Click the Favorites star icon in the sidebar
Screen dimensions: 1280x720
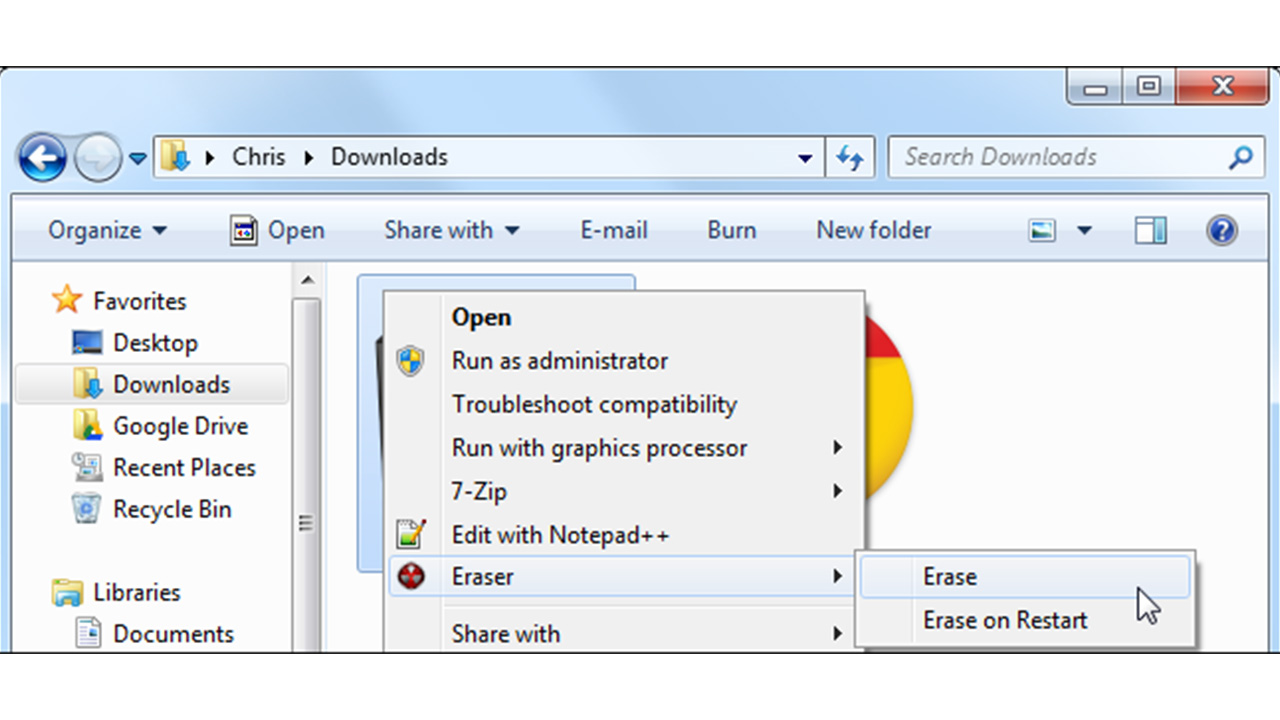(x=66, y=300)
